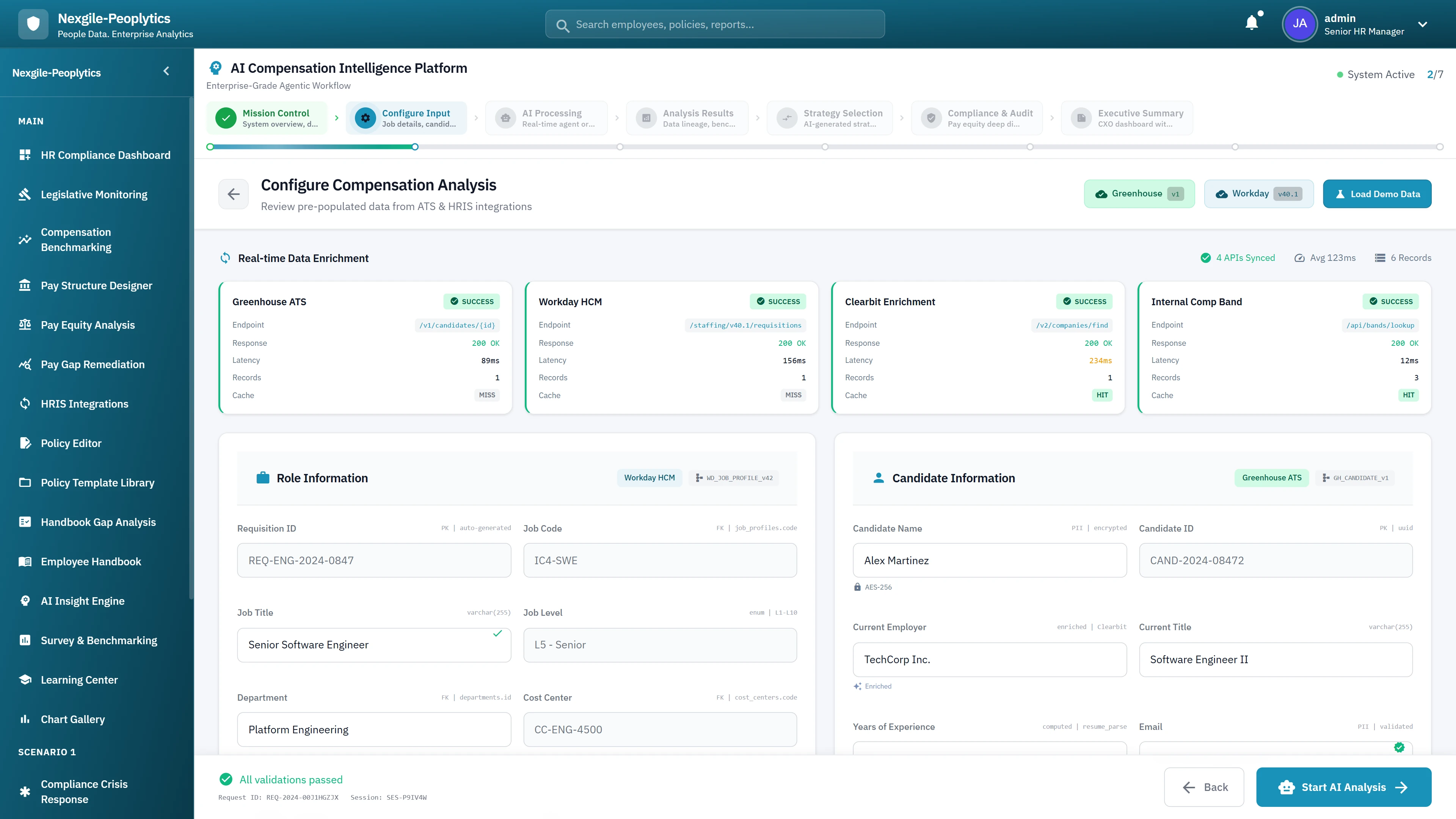Open the HR Compliance Dashboard

106,155
